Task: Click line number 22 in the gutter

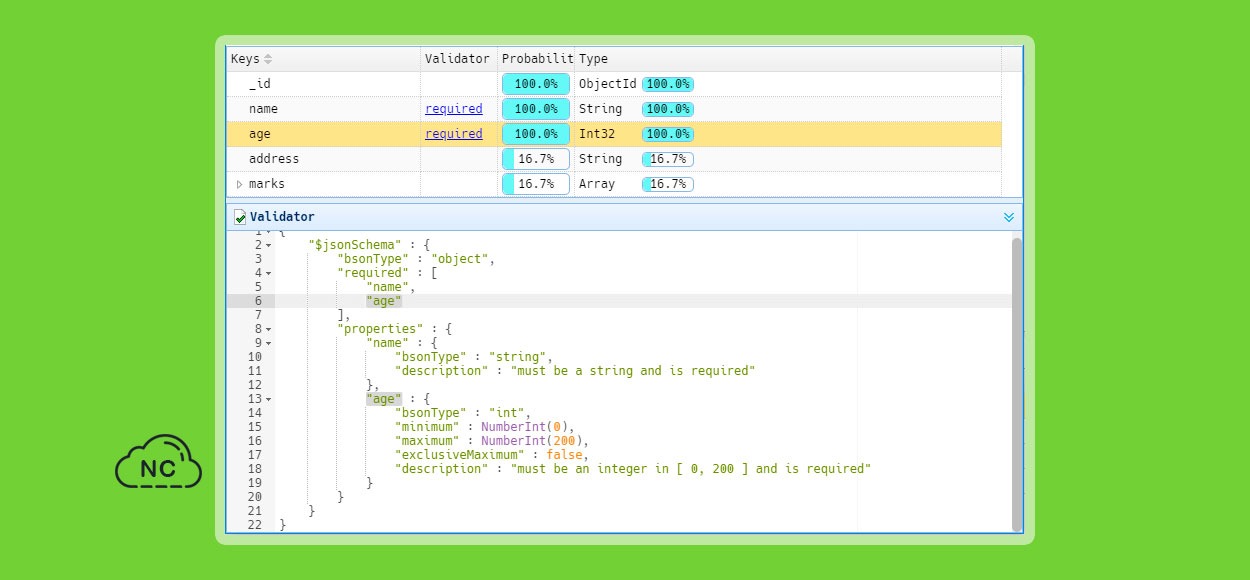Action: pyautogui.click(x=253, y=525)
